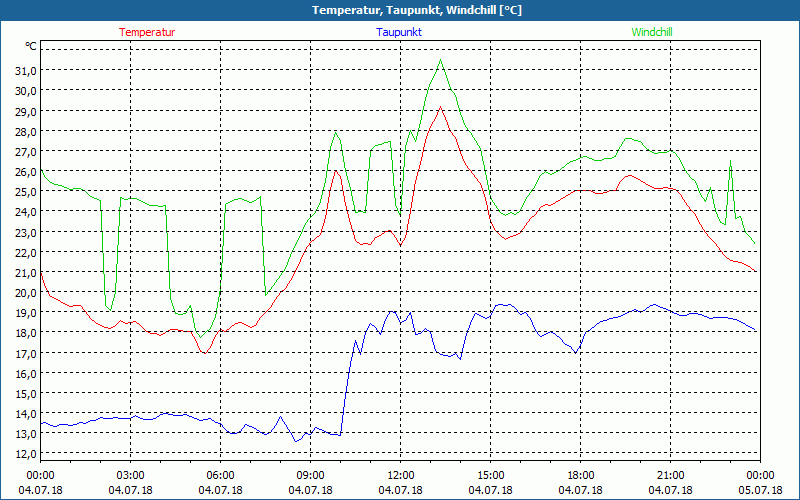Image resolution: width=800 pixels, height=500 pixels.
Task: Click the 31,0 y-axis value
Action: (26, 71)
